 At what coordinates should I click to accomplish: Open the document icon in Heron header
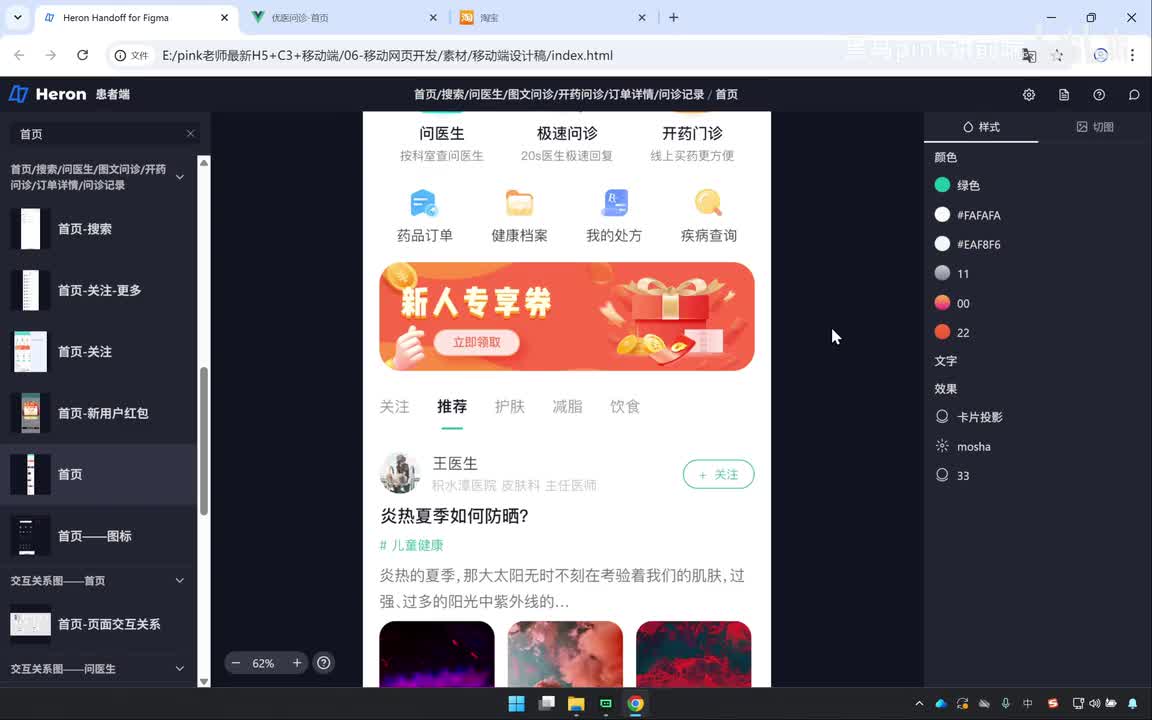pos(1064,95)
